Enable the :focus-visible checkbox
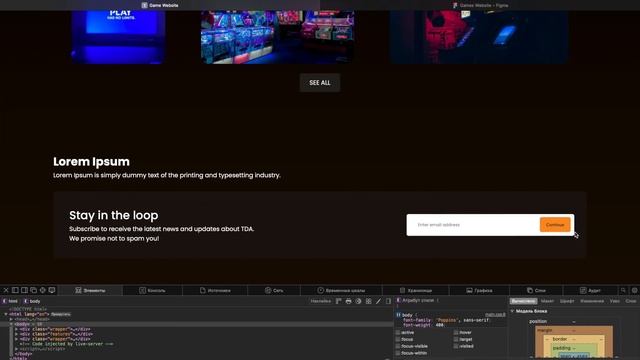 coord(398,346)
